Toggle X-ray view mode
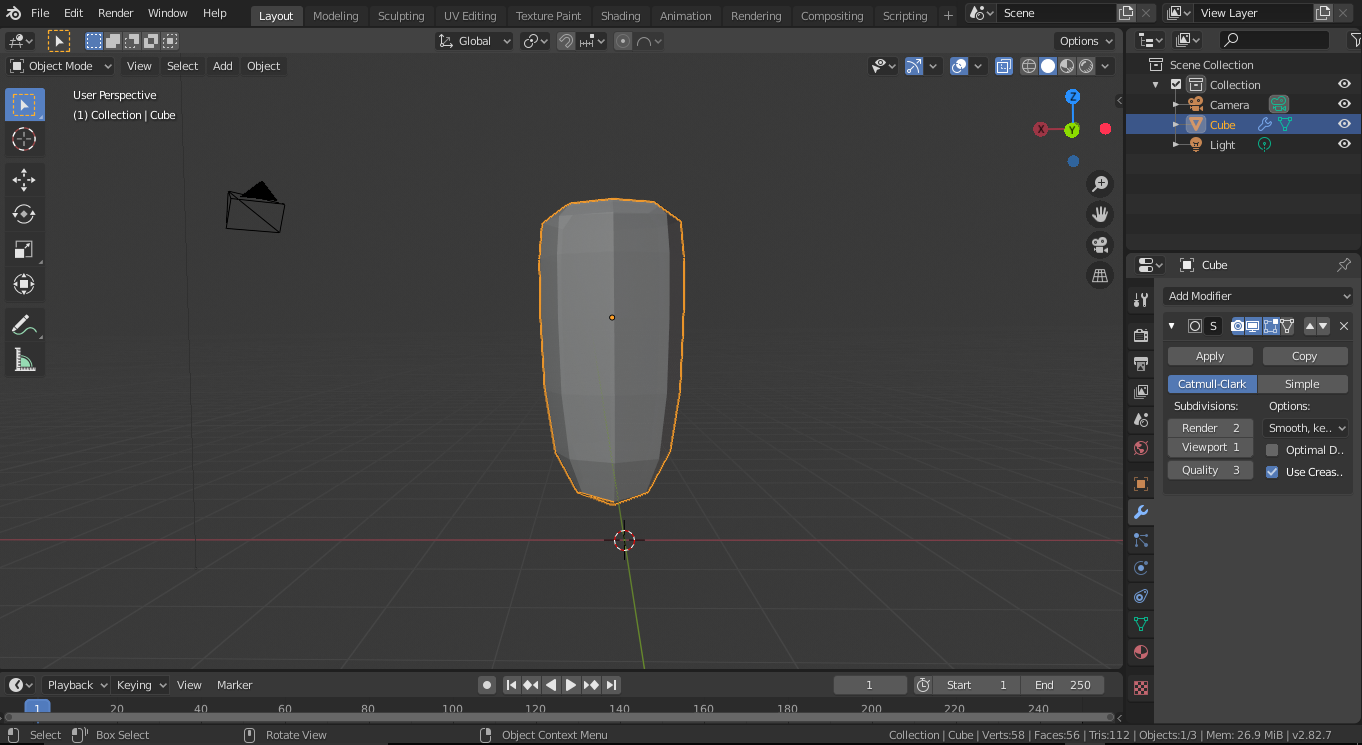The height and width of the screenshot is (745, 1362). pyautogui.click(x=1003, y=66)
